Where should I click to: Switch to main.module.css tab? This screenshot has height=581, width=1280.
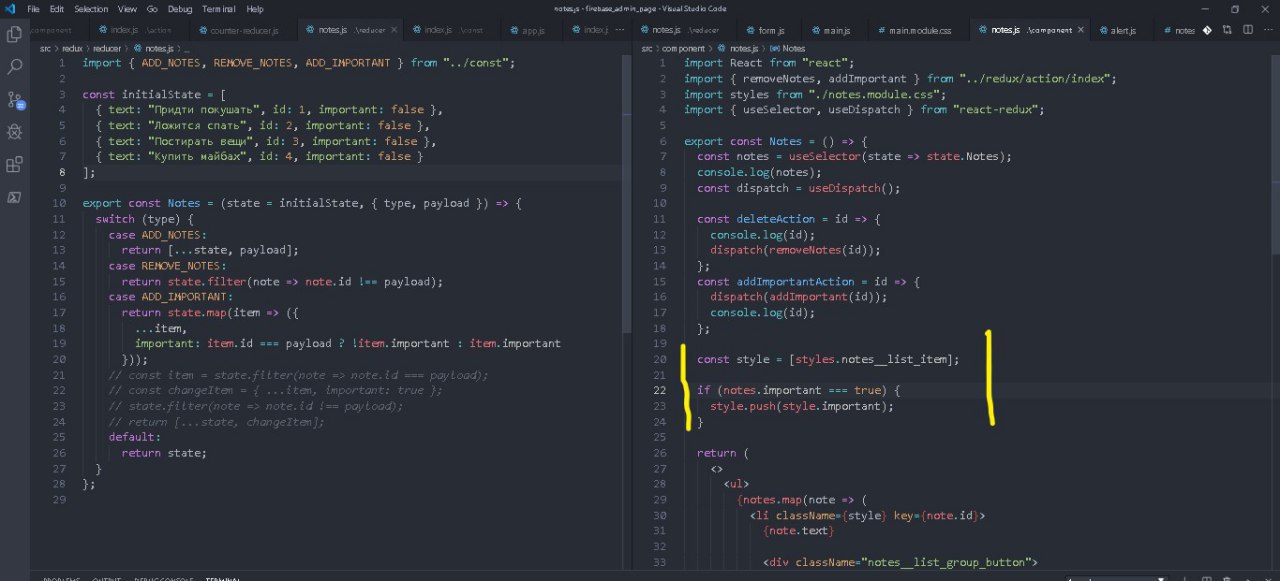[919, 30]
